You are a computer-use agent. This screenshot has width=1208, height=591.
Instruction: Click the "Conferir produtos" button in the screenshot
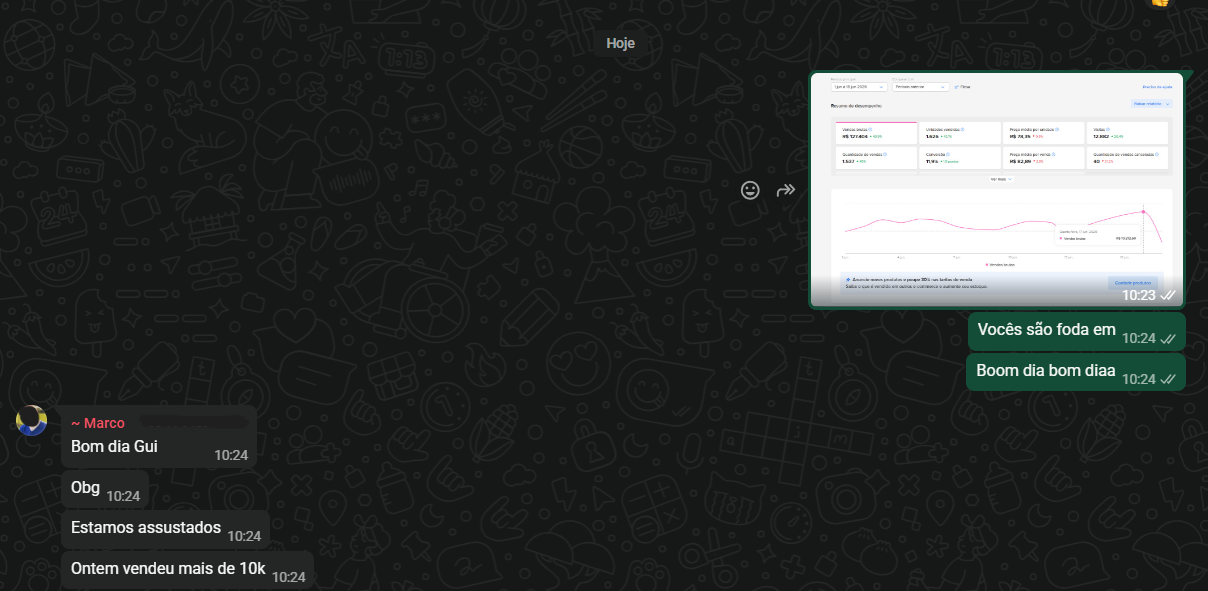point(1132,283)
